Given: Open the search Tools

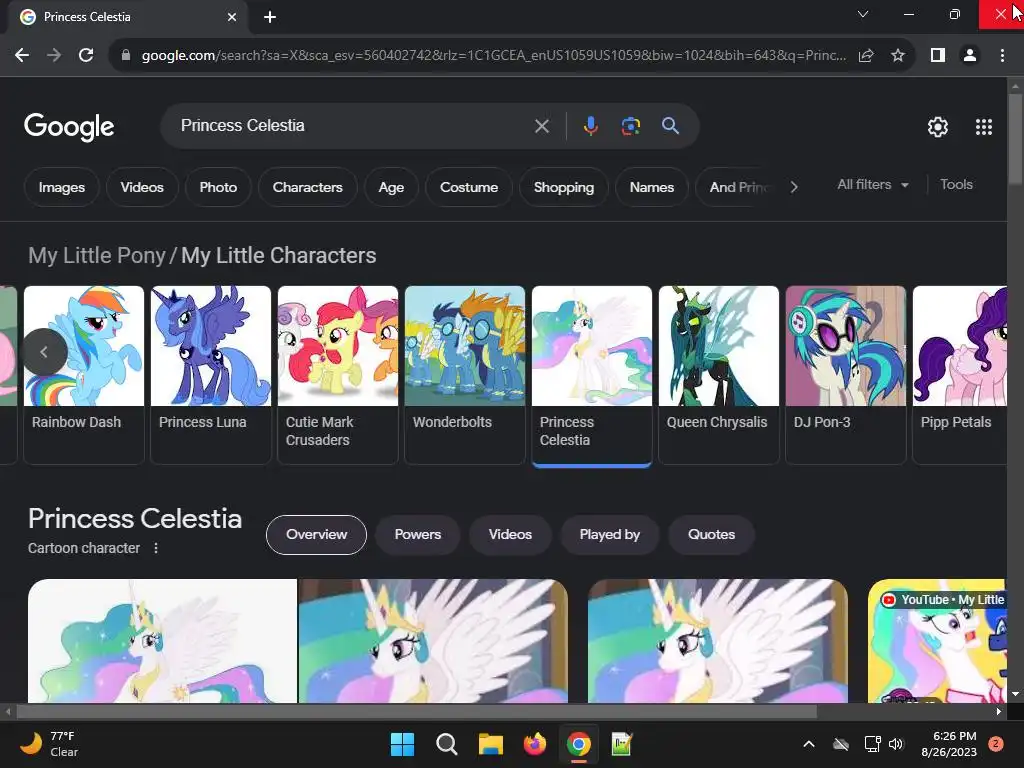Looking at the screenshot, I should click(956, 185).
